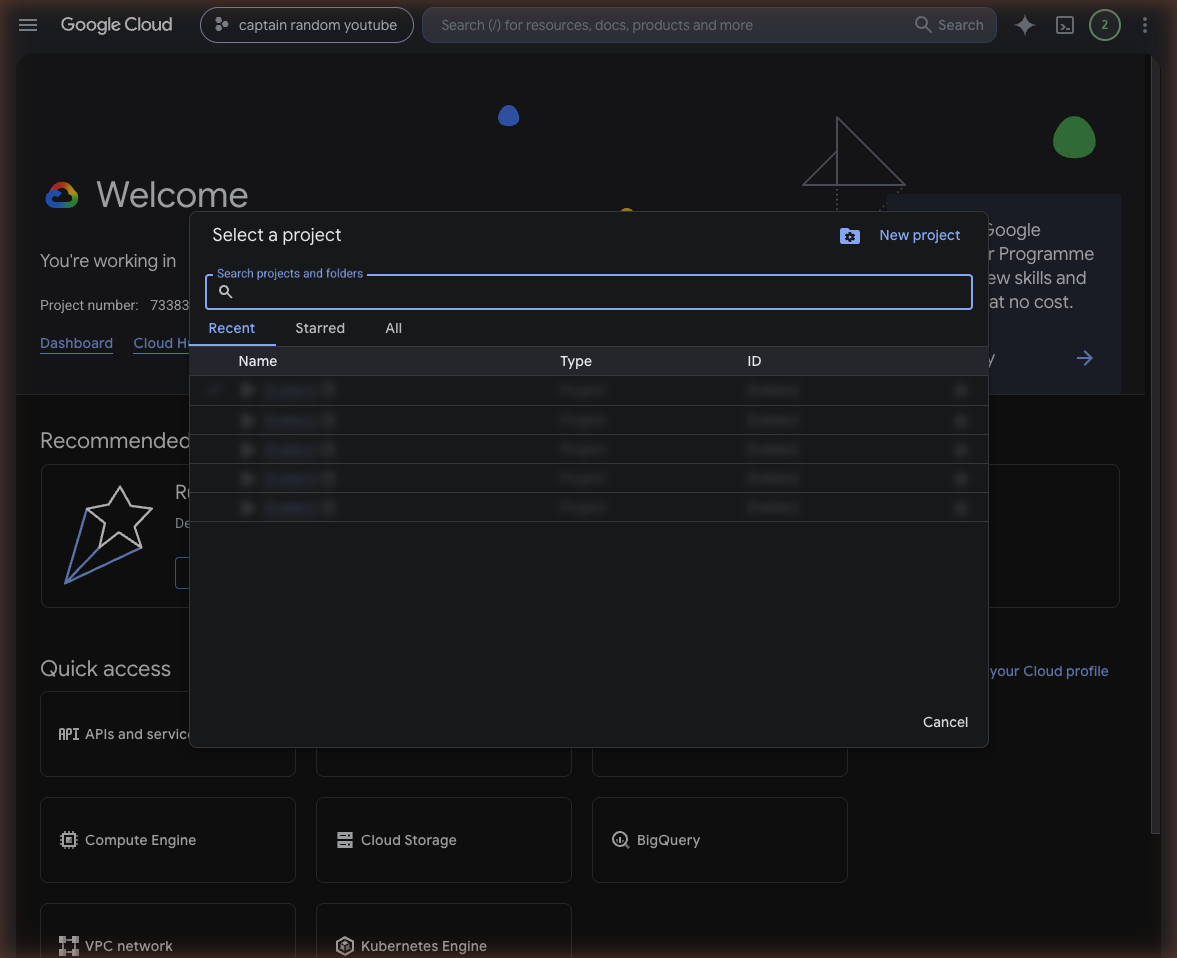Viewport: 1177px width, 958px height.
Task: Focus the Search projects and folders field
Action: coord(588,292)
